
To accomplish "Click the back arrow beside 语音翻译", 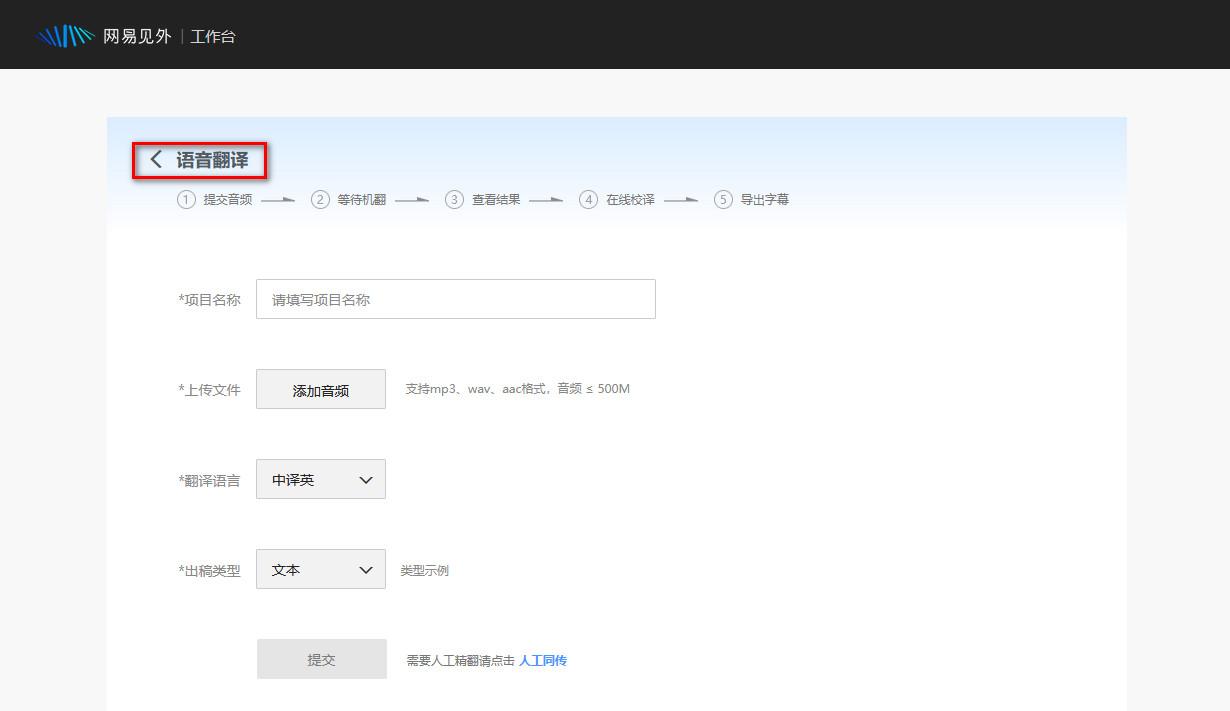I will [x=156, y=159].
